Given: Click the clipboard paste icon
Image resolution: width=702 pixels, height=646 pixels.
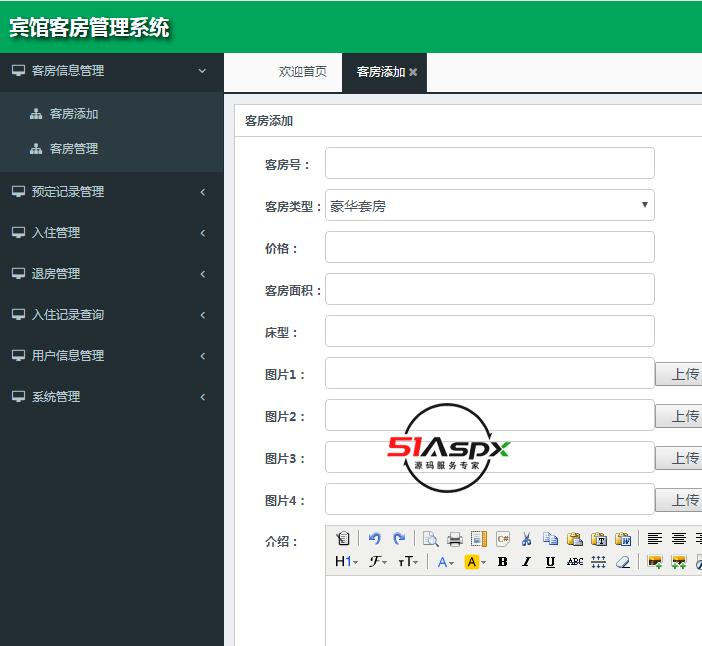Looking at the screenshot, I should coord(575,539).
